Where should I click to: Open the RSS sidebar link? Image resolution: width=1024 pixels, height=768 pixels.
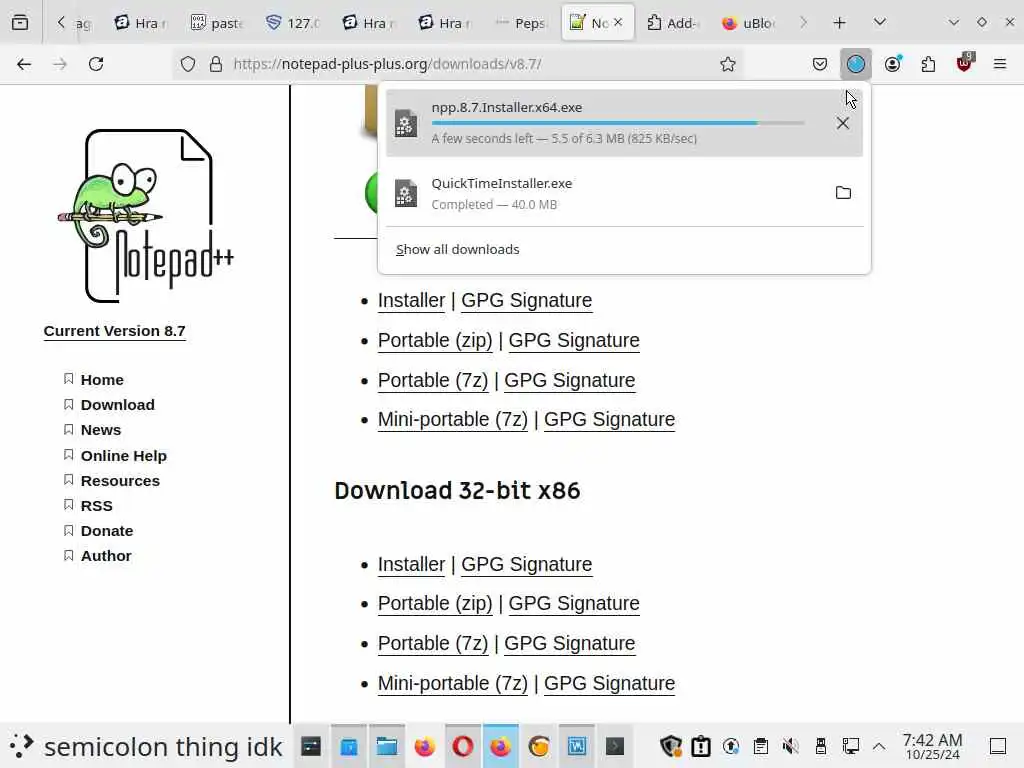click(97, 505)
